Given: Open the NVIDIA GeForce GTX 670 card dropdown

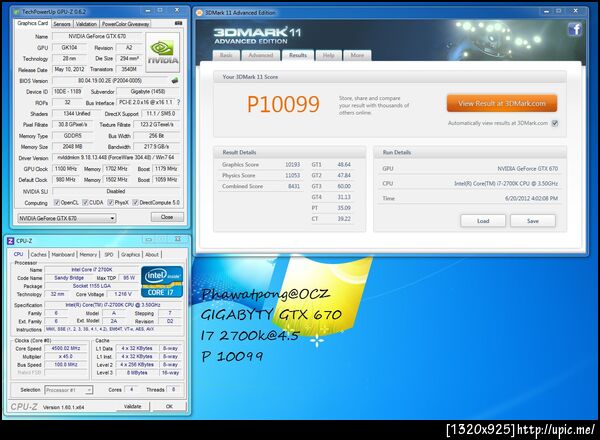Looking at the screenshot, I should click(67, 218).
